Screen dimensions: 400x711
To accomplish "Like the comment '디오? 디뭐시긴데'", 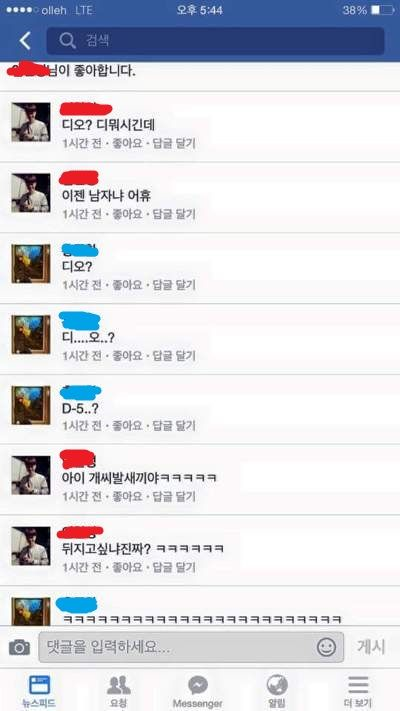I will click(x=127, y=144).
